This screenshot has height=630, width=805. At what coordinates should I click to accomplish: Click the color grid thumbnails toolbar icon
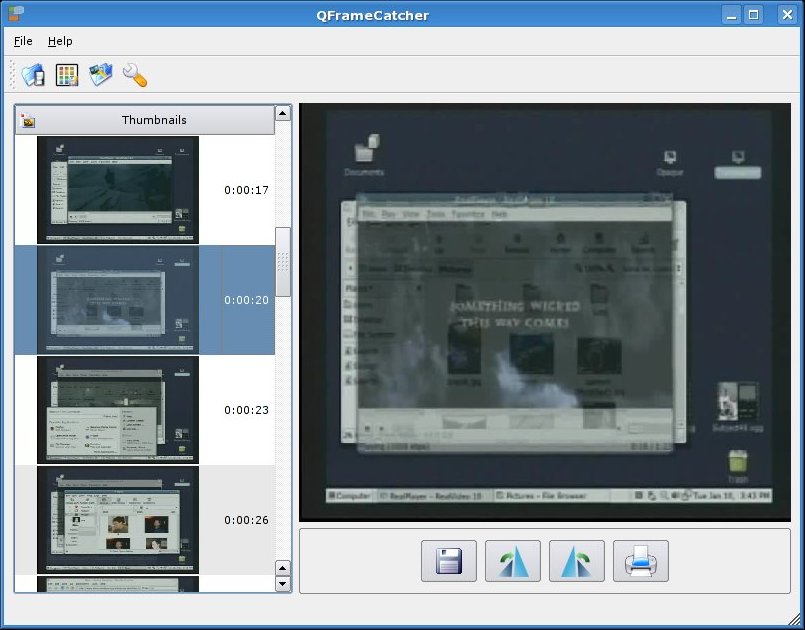[67, 75]
